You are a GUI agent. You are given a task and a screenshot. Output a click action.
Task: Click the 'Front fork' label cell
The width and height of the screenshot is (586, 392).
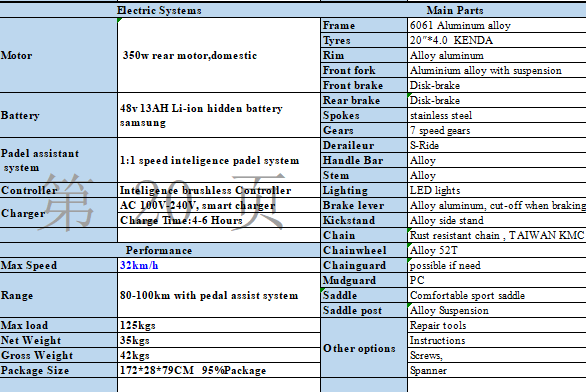coord(364,70)
